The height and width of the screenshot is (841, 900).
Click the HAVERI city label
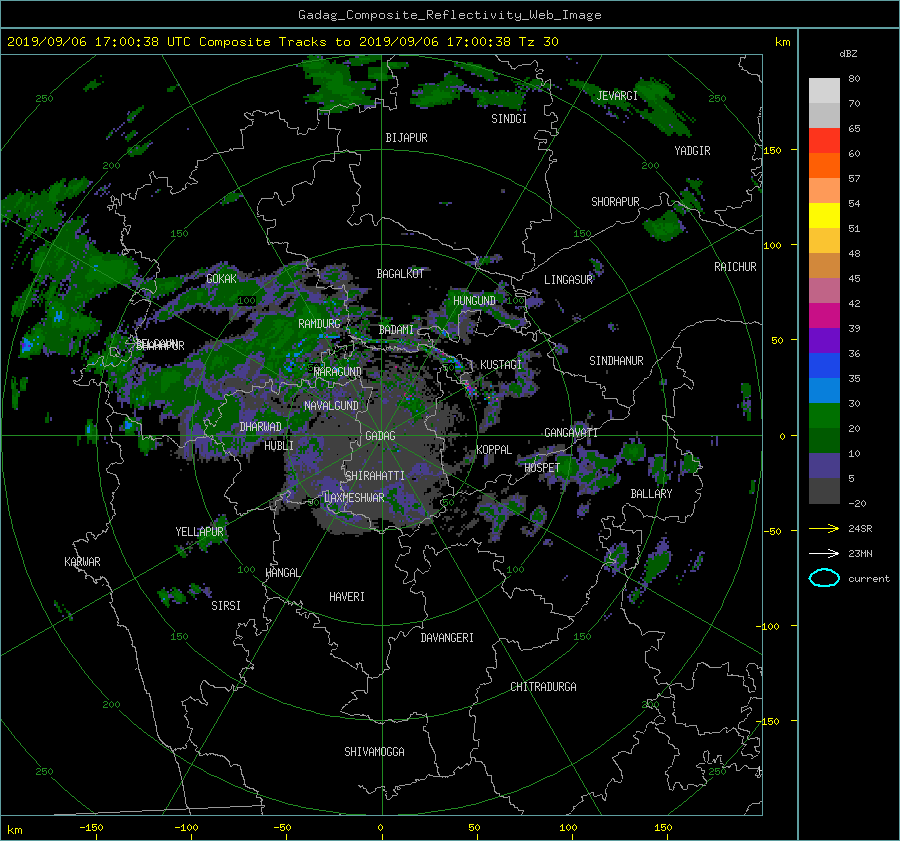pyautogui.click(x=347, y=597)
